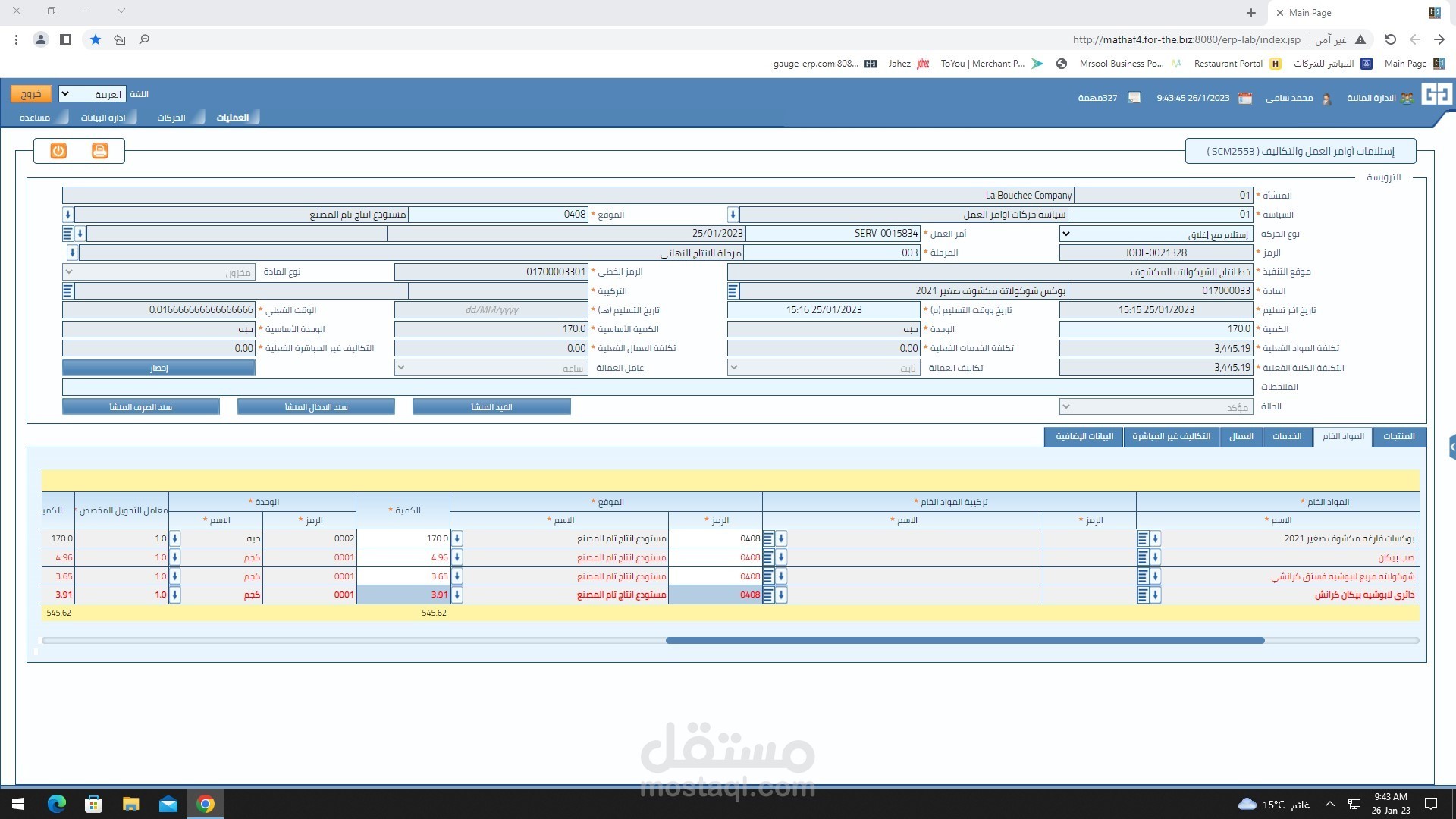Click the list icon of the التركيبة field
This screenshot has height=819, width=1456.
(x=67, y=291)
